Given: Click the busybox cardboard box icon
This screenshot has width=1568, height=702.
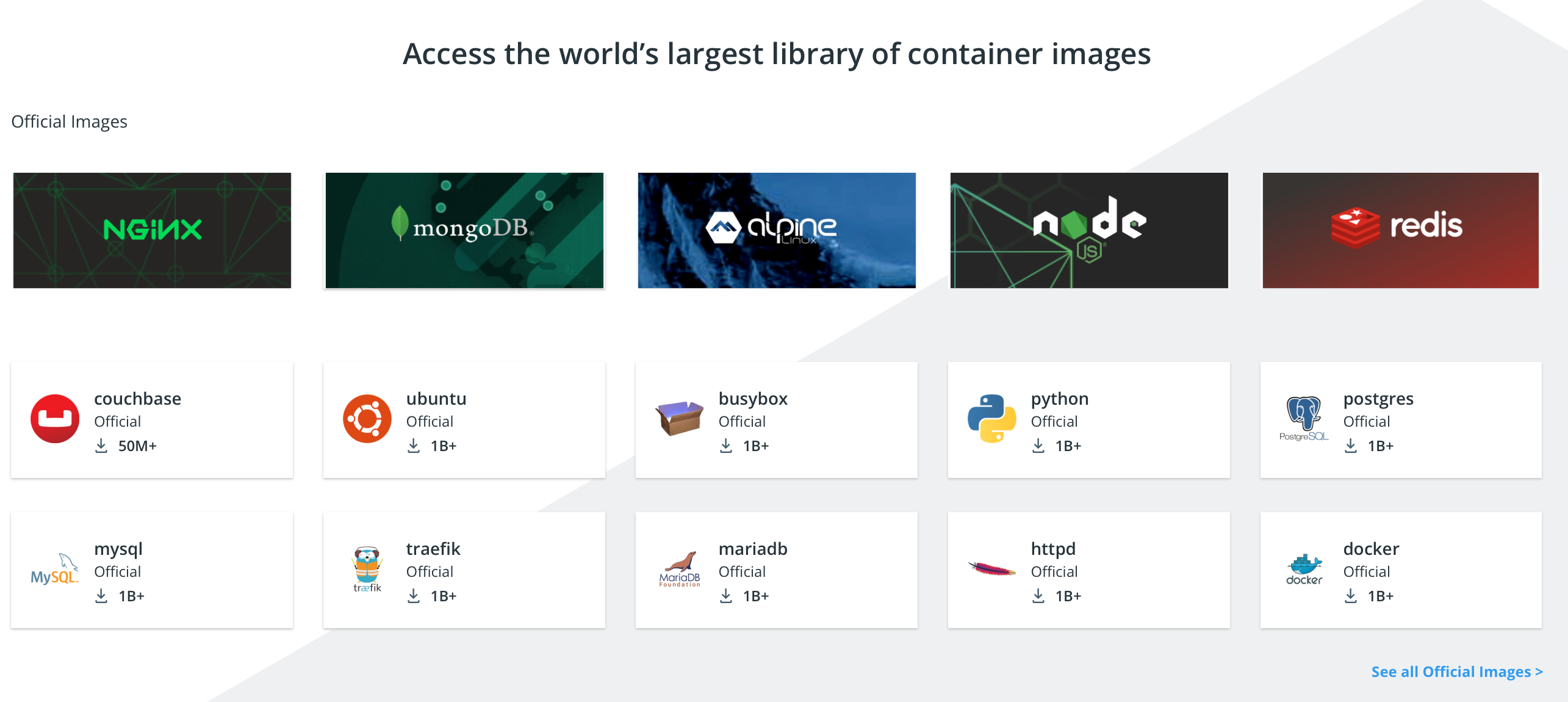Looking at the screenshot, I should 680,418.
